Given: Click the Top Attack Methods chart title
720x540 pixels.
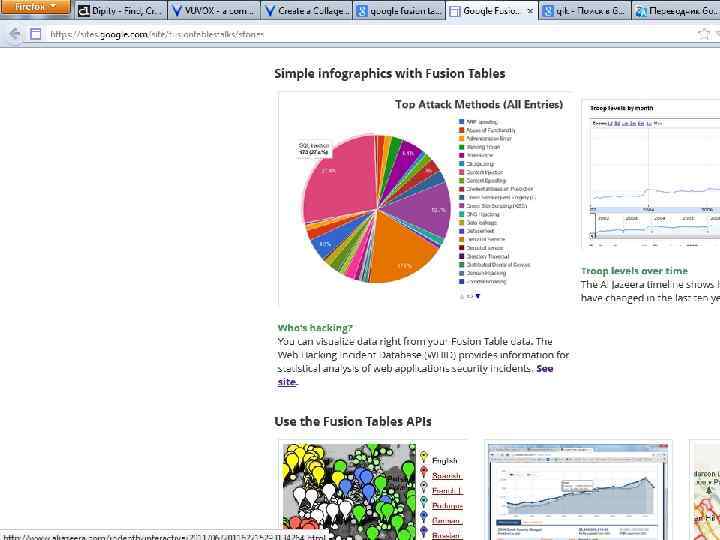Looking at the screenshot, I should [x=479, y=105].
